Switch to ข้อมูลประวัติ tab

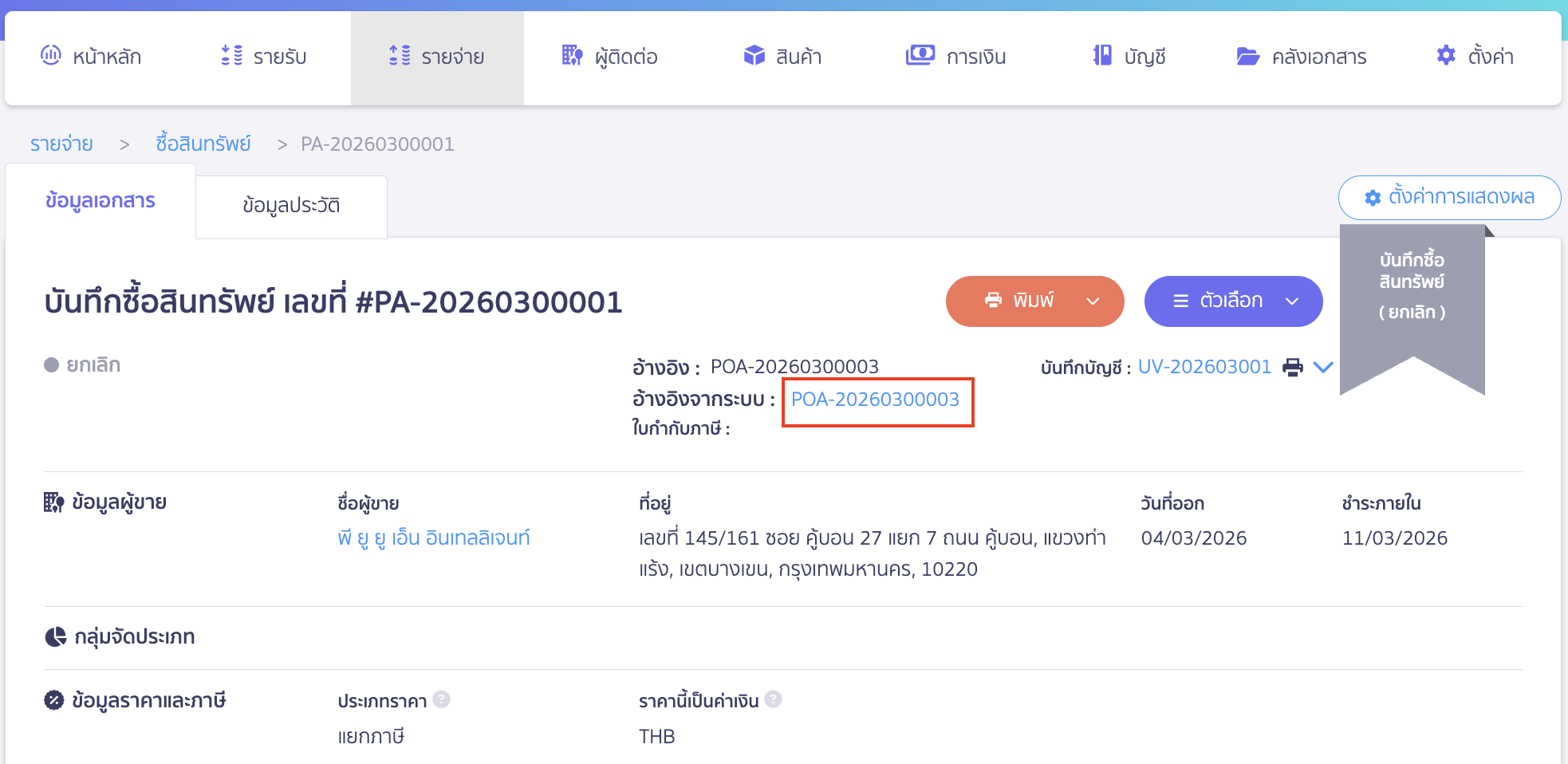(x=291, y=206)
